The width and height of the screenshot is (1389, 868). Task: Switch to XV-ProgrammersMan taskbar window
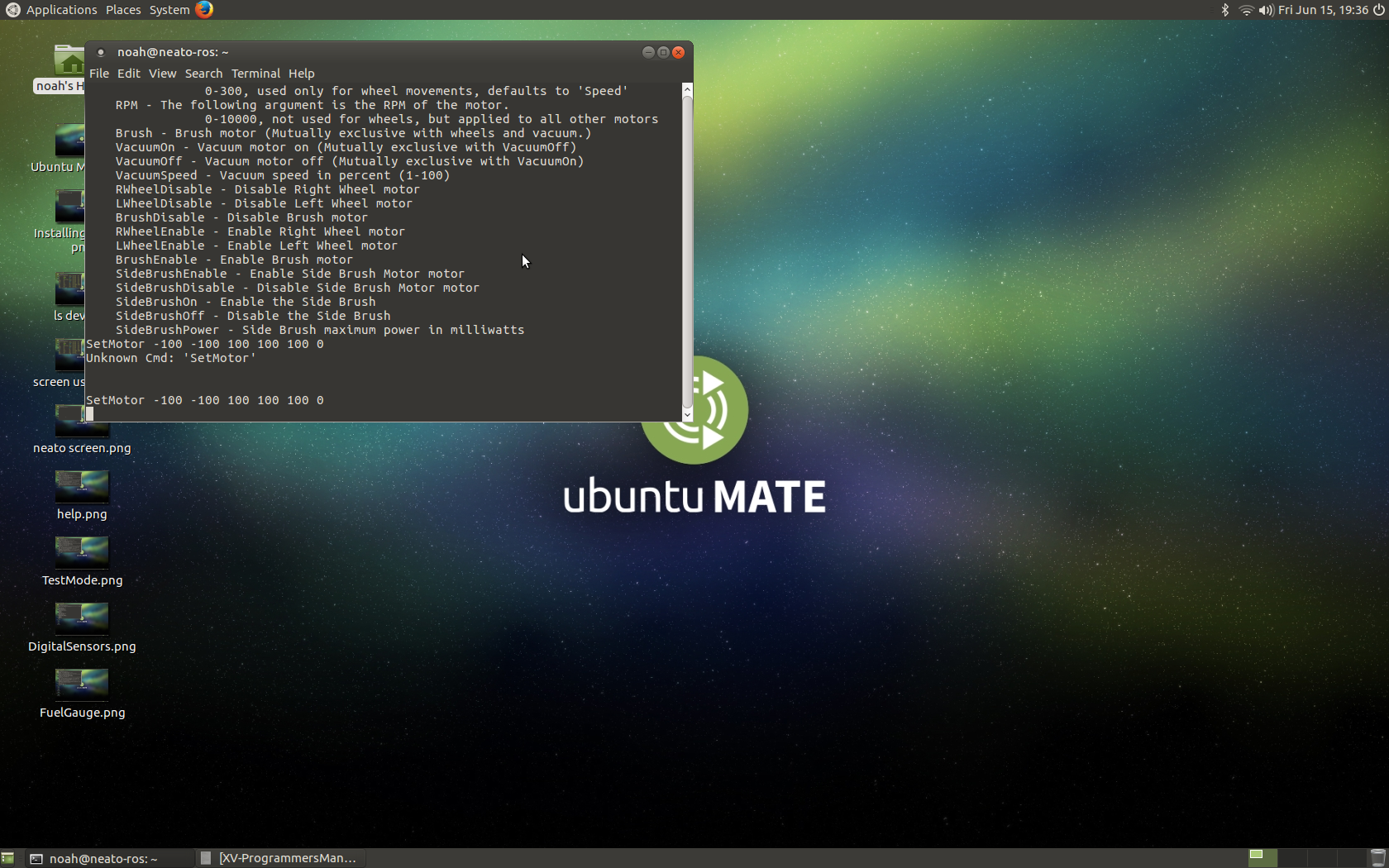(279, 858)
